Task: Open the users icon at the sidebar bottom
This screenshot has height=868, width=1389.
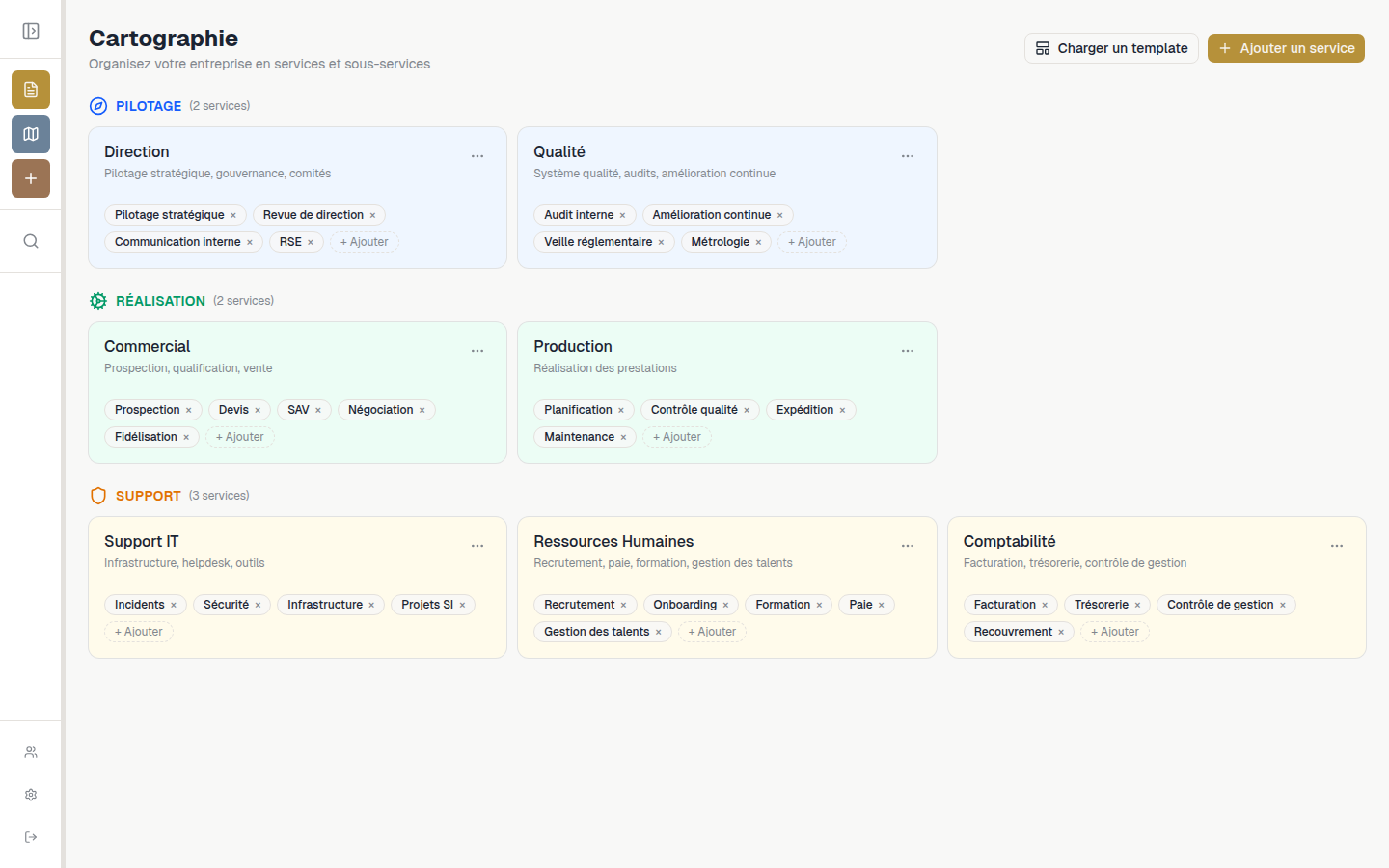Action: 30,751
